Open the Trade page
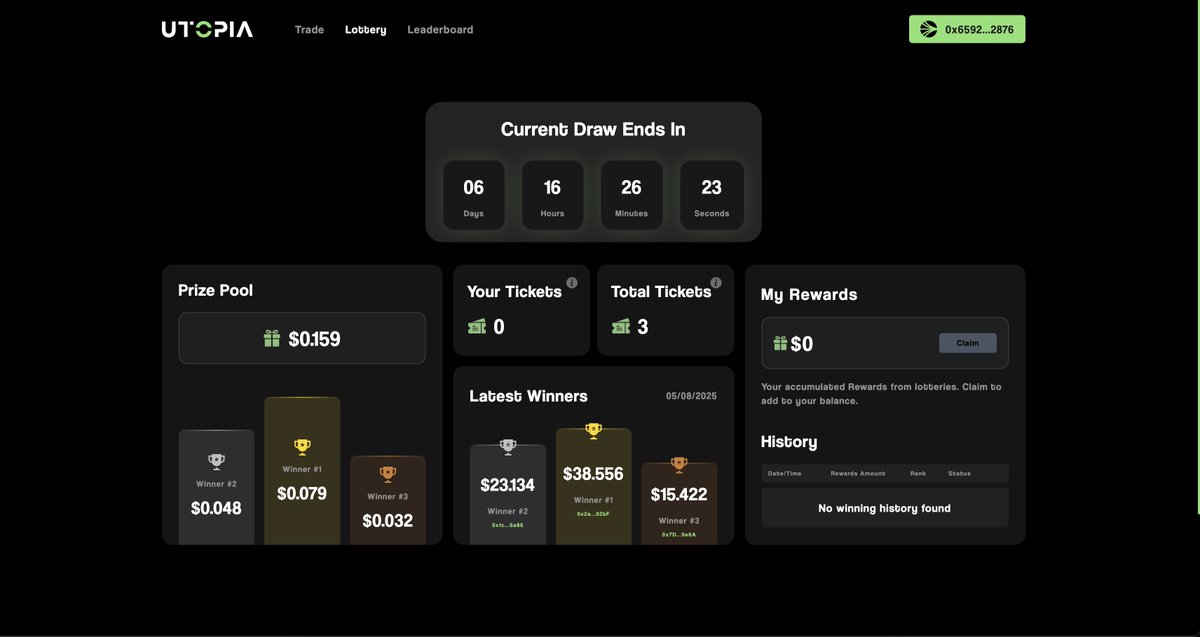The image size is (1200, 637). (x=309, y=30)
